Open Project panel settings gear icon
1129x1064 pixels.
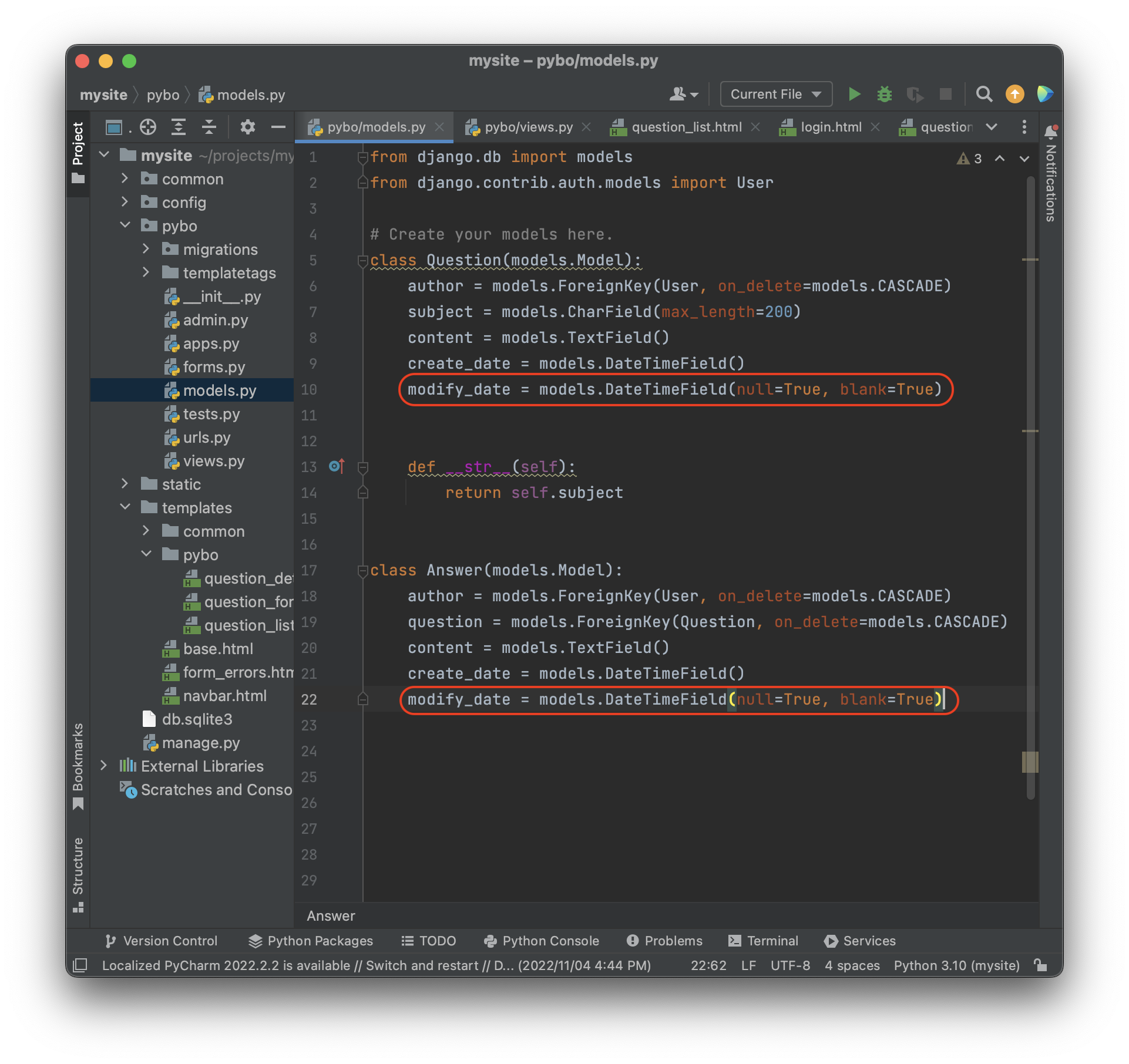tap(248, 127)
